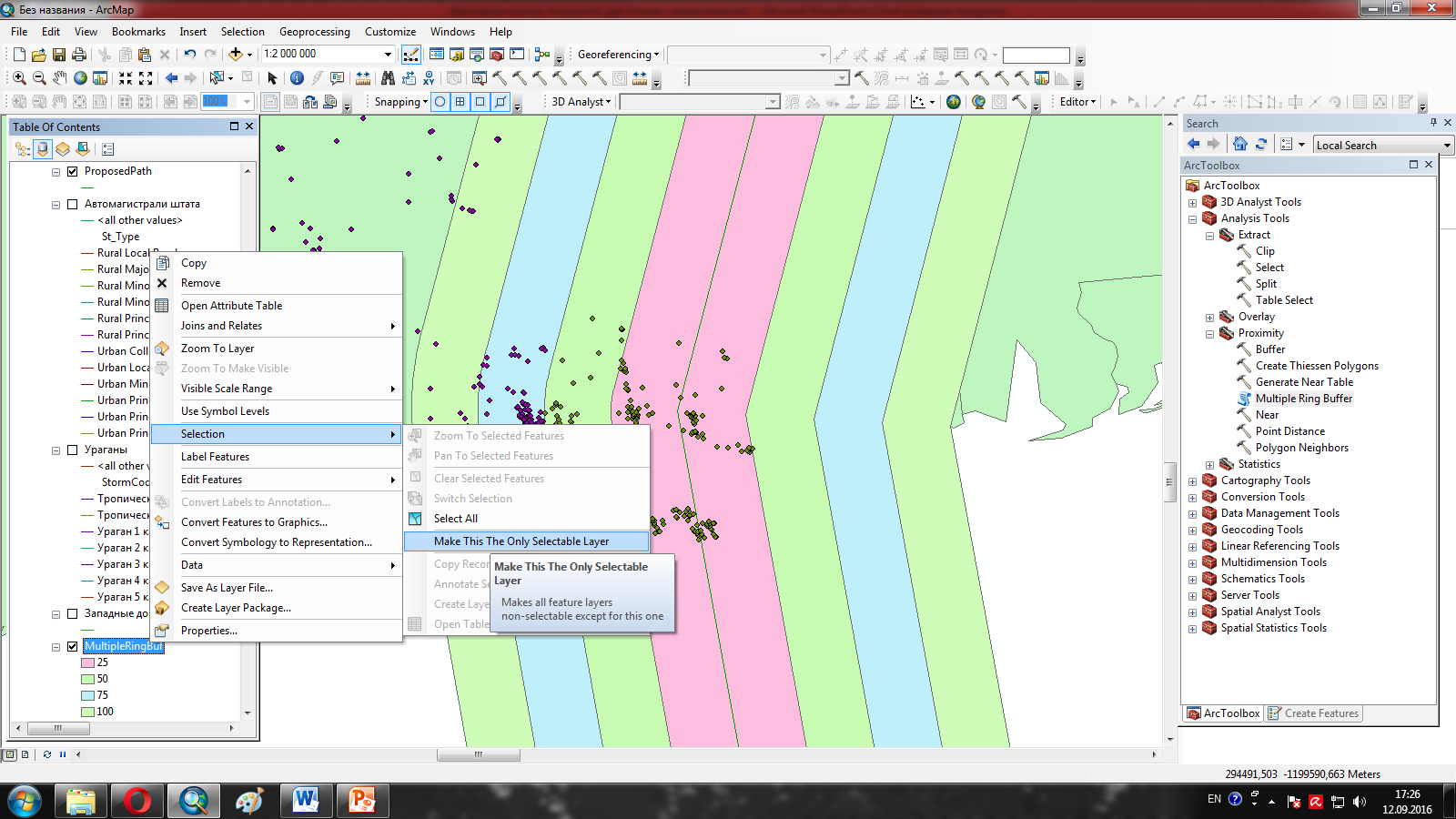Image resolution: width=1456 pixels, height=819 pixels.
Task: Toggle Edge Snapping button
Action: (x=500, y=102)
